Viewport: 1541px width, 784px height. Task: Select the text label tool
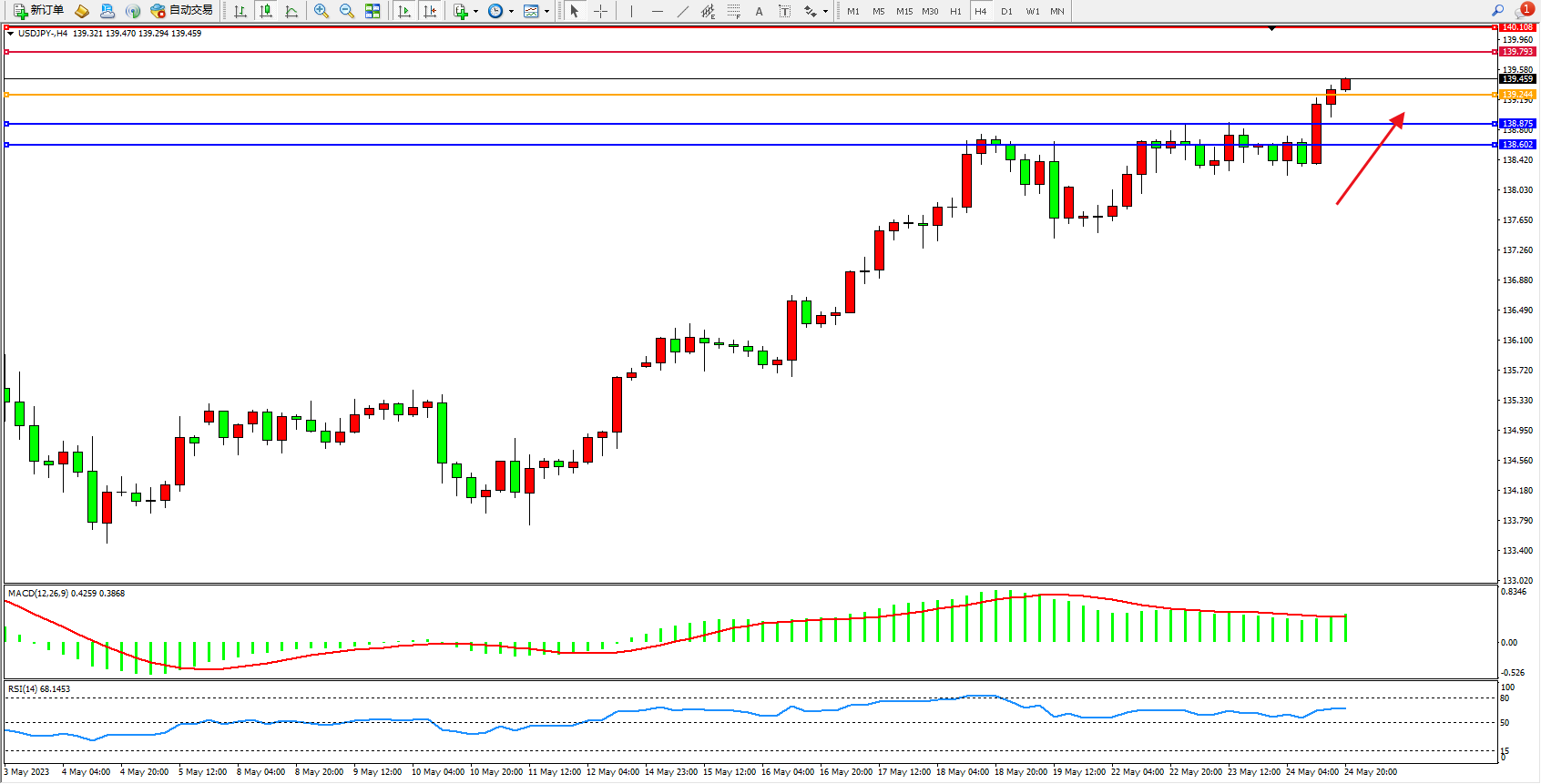(785, 11)
